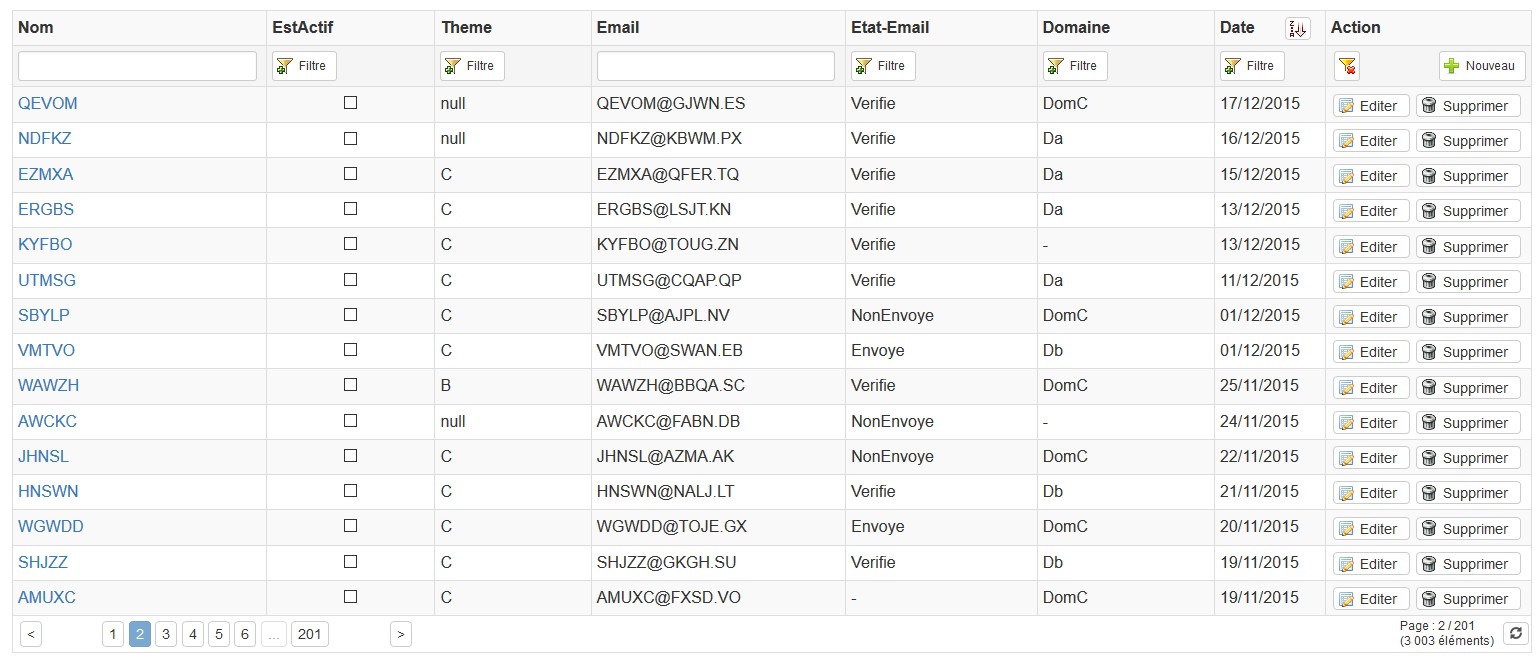This screenshot has width=1539, height=669.
Task: Jump to last page 201
Action: [x=310, y=634]
